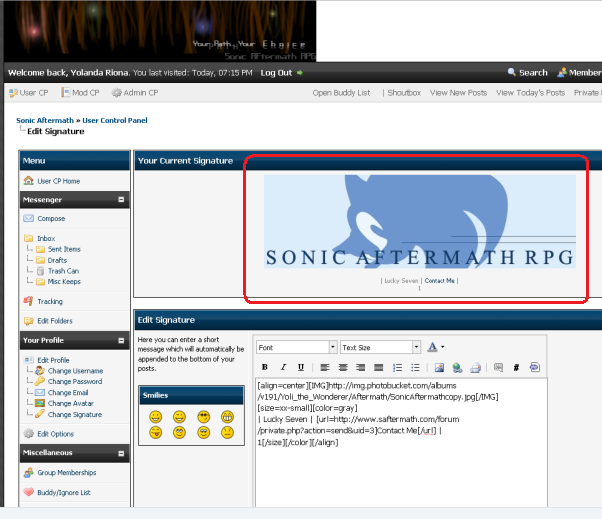
Task: Open Compose message
Action: [51, 218]
